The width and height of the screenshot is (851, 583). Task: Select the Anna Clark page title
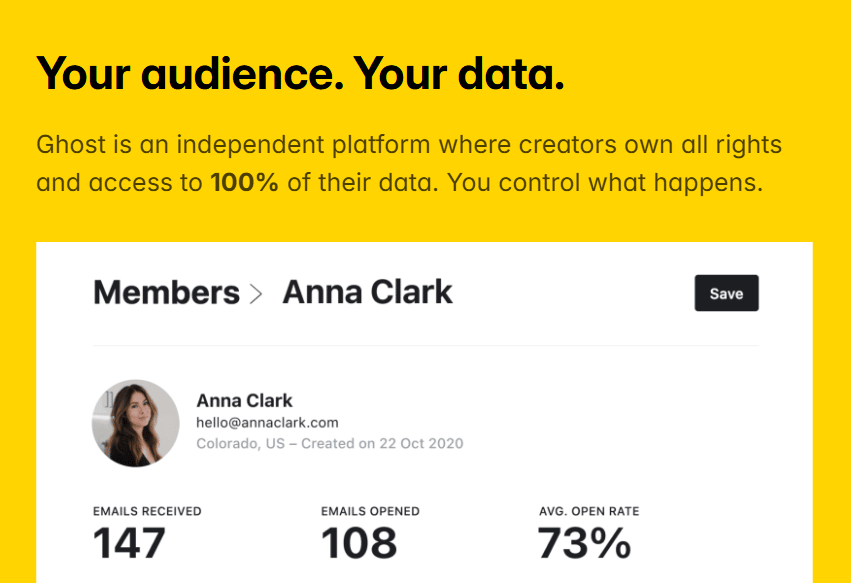point(367,292)
